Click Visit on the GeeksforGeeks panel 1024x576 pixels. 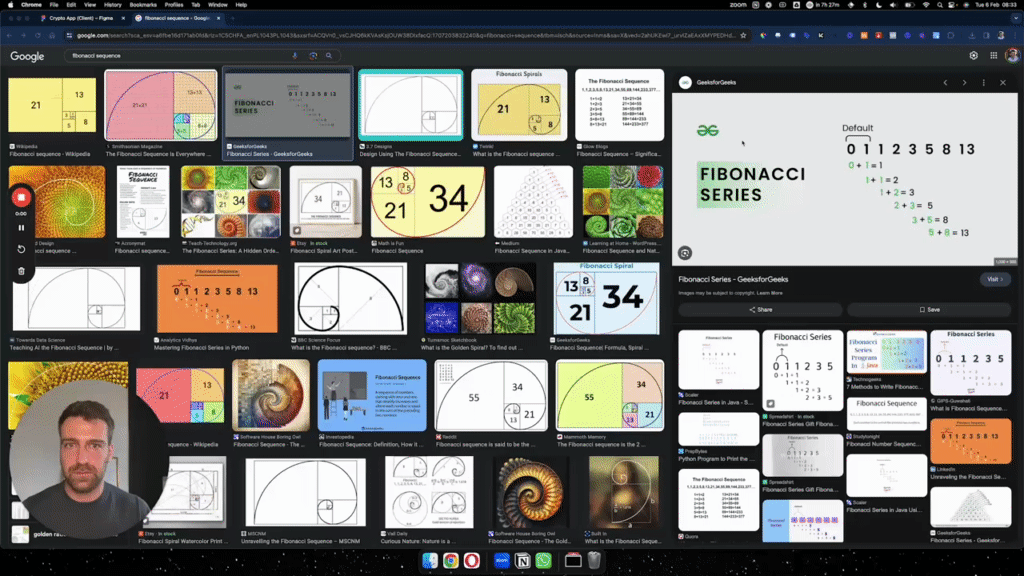pyautogui.click(x=994, y=279)
